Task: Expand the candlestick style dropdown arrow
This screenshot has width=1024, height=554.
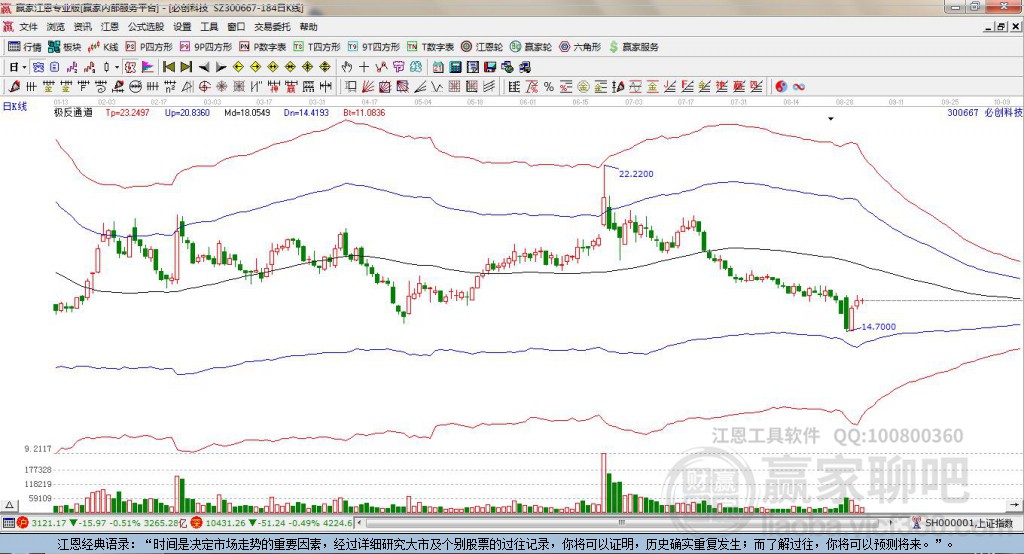Action: point(117,67)
